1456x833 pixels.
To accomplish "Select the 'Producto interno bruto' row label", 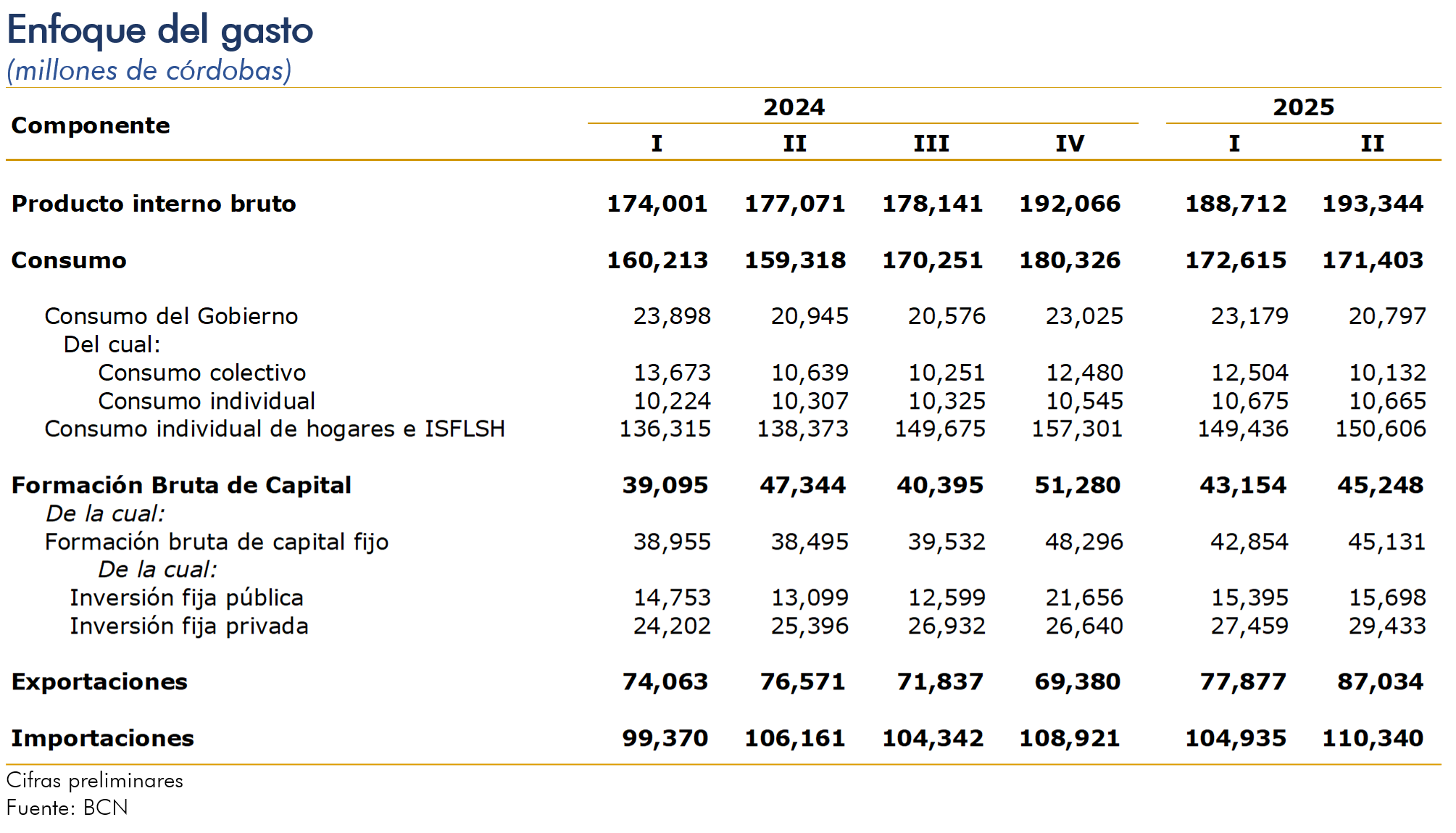I will pos(154,204).
